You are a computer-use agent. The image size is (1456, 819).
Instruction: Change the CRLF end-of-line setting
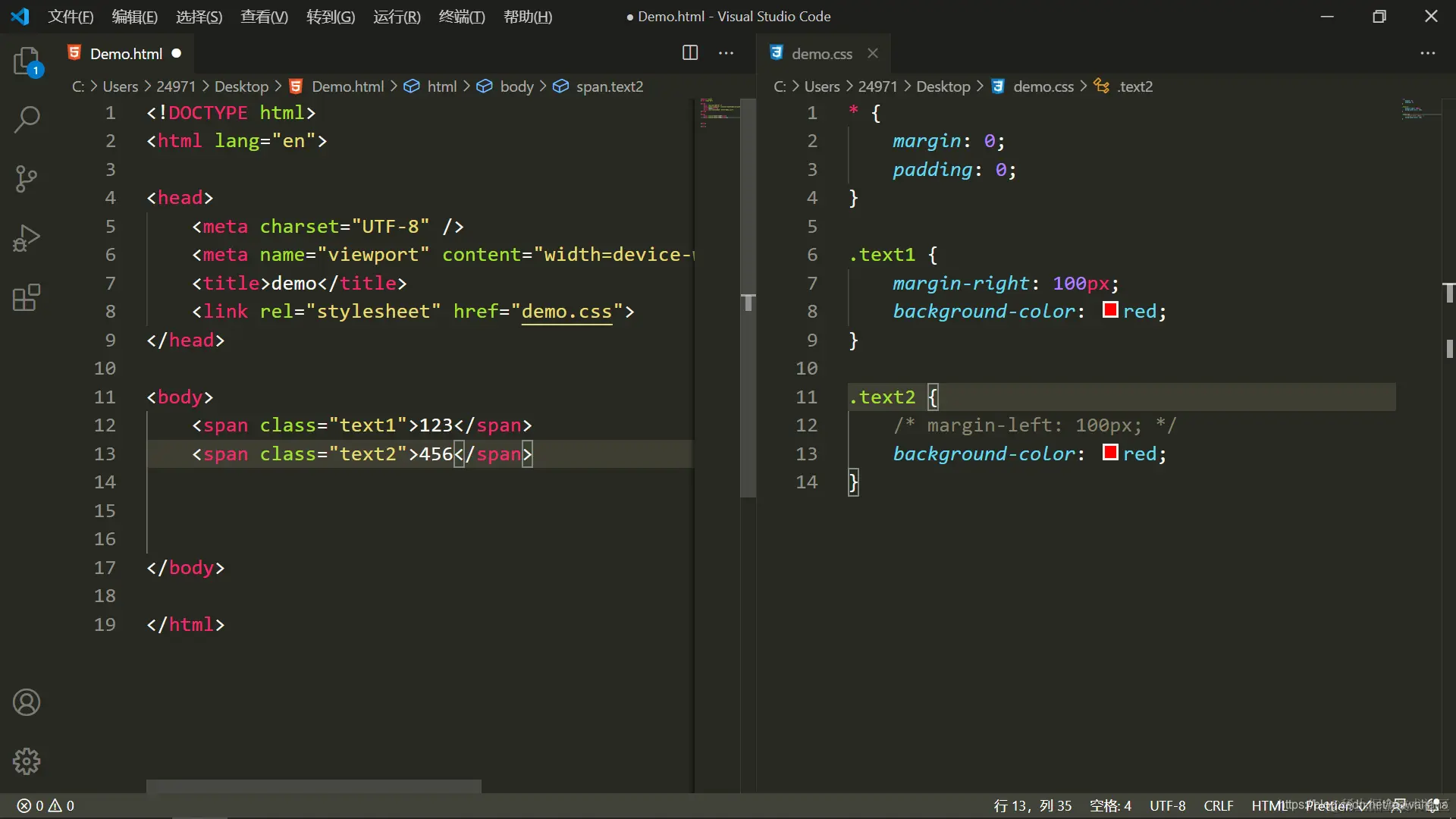click(x=1219, y=805)
